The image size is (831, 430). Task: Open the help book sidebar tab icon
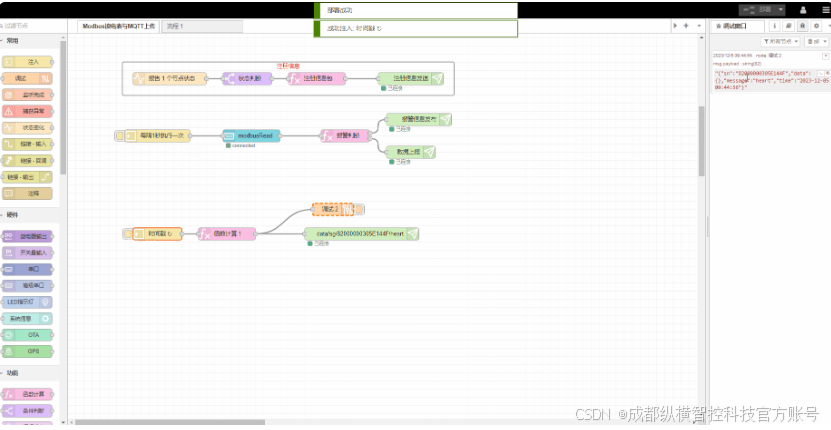(789, 25)
